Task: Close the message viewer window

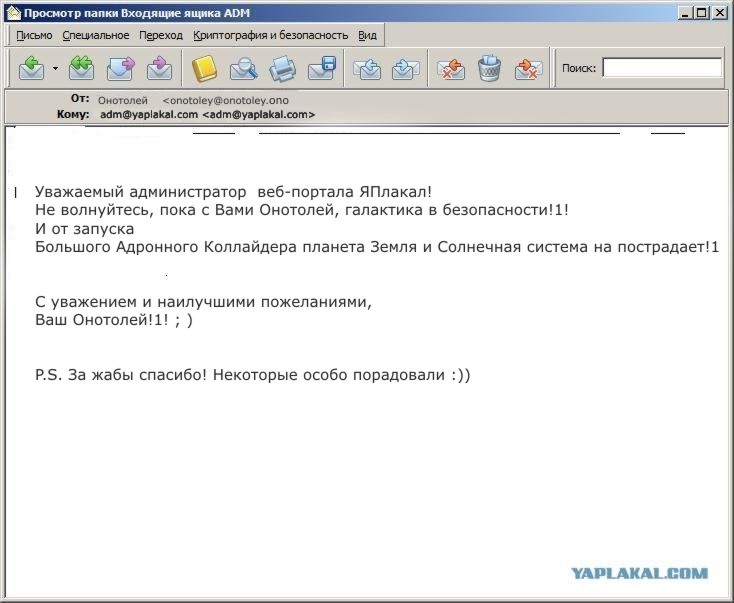Action: click(719, 13)
